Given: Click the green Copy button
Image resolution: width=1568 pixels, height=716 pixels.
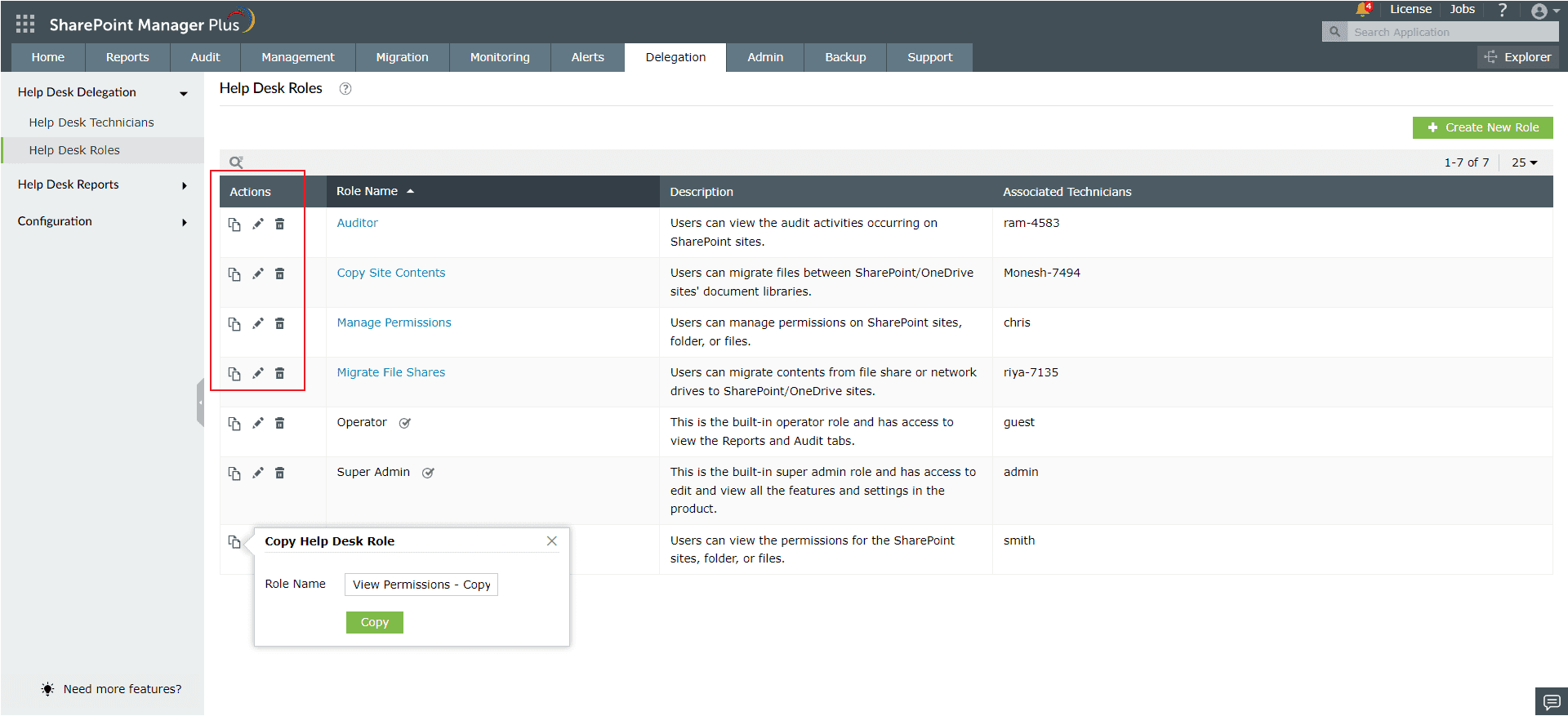Looking at the screenshot, I should pyautogui.click(x=375, y=622).
